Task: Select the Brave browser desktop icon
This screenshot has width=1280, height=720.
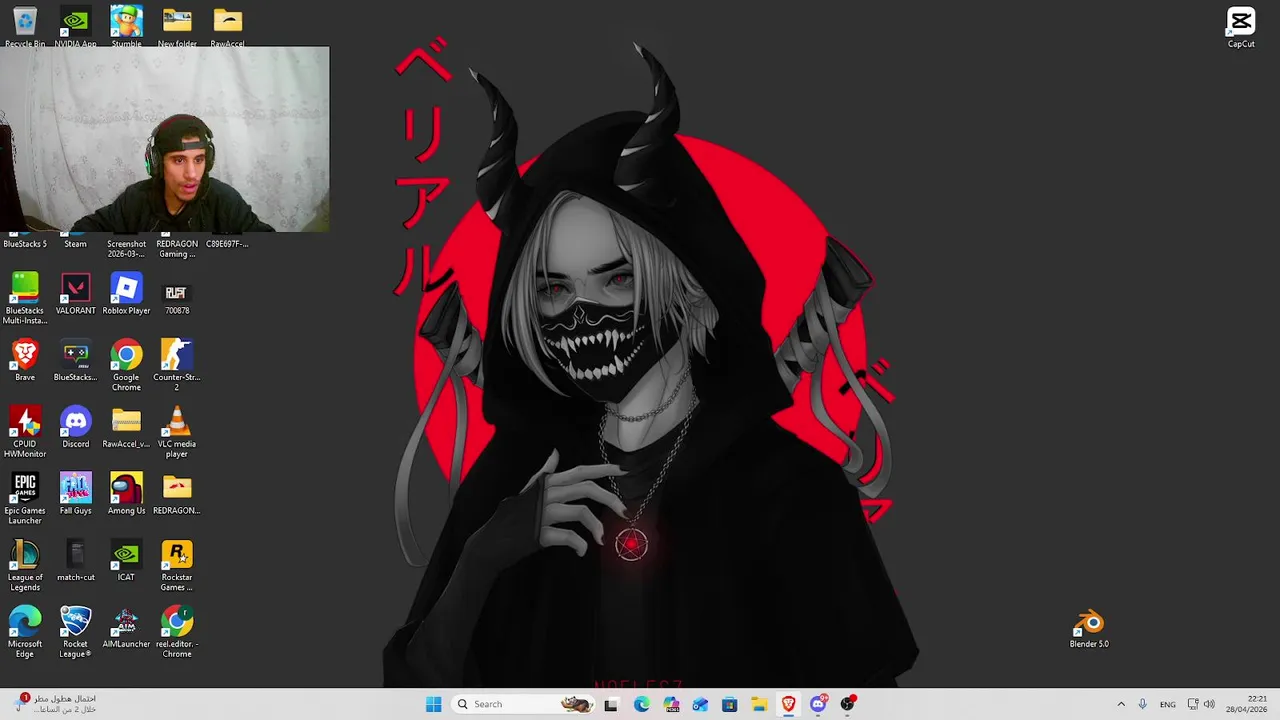Action: tap(25, 361)
